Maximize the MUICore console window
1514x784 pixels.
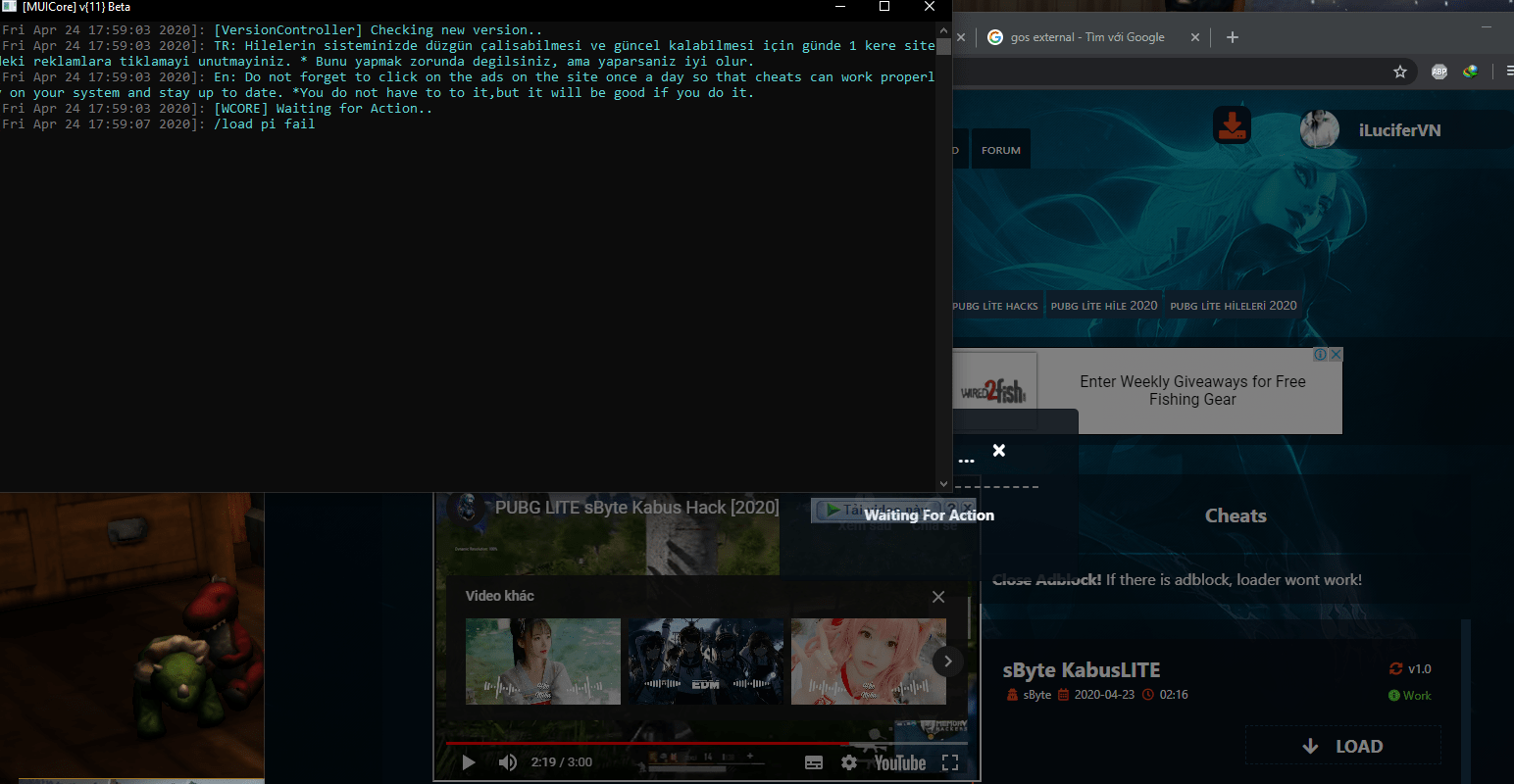coord(884,7)
